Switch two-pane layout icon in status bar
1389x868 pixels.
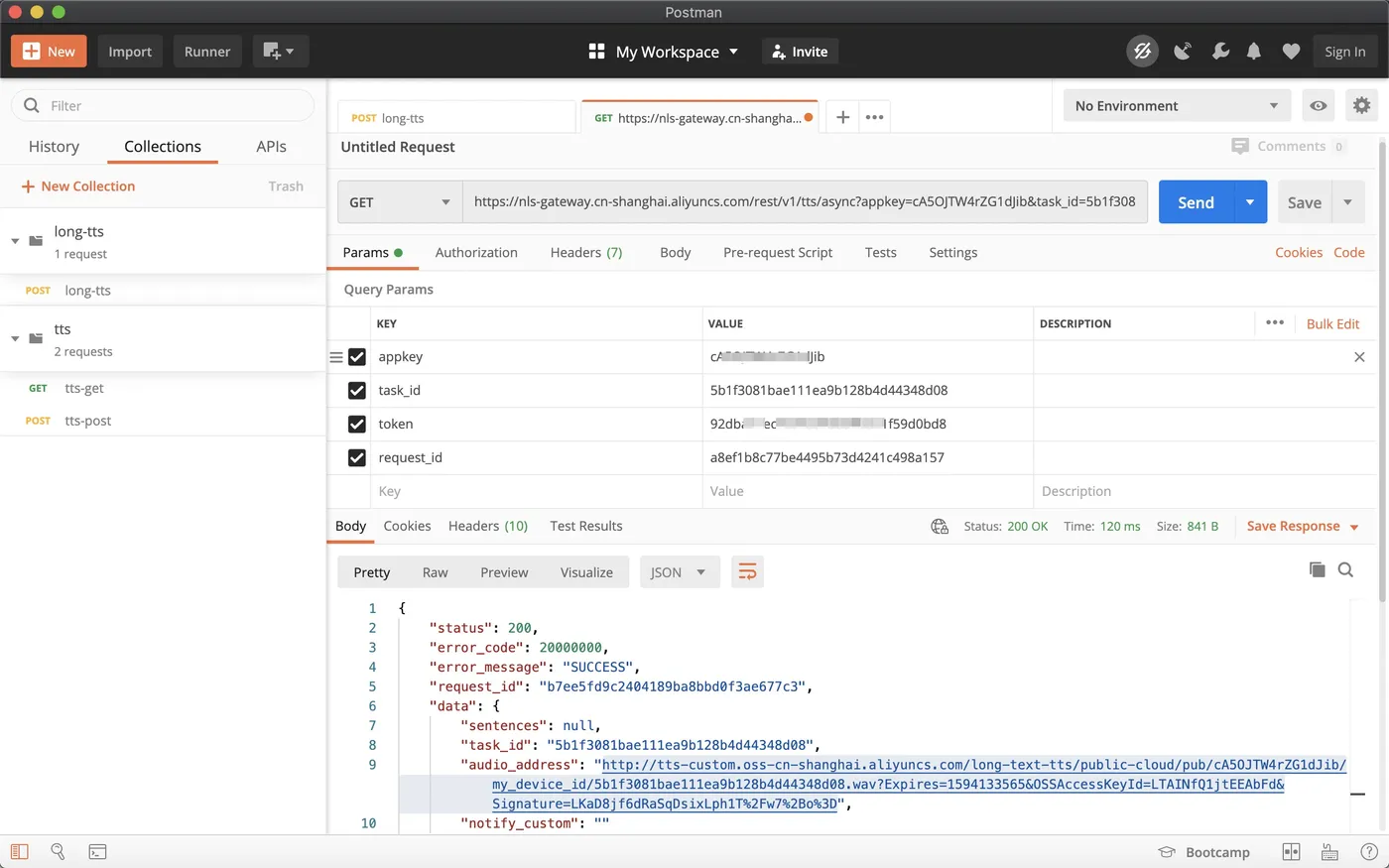point(1291,851)
